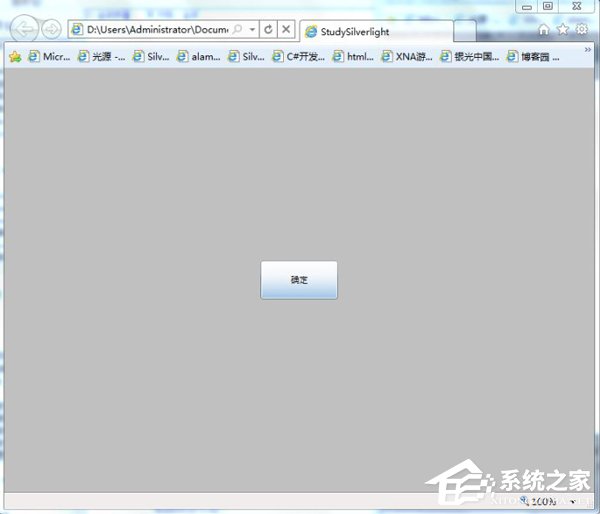Go back with the browser back arrow
This screenshot has height=514, width=600.
click(x=24, y=29)
